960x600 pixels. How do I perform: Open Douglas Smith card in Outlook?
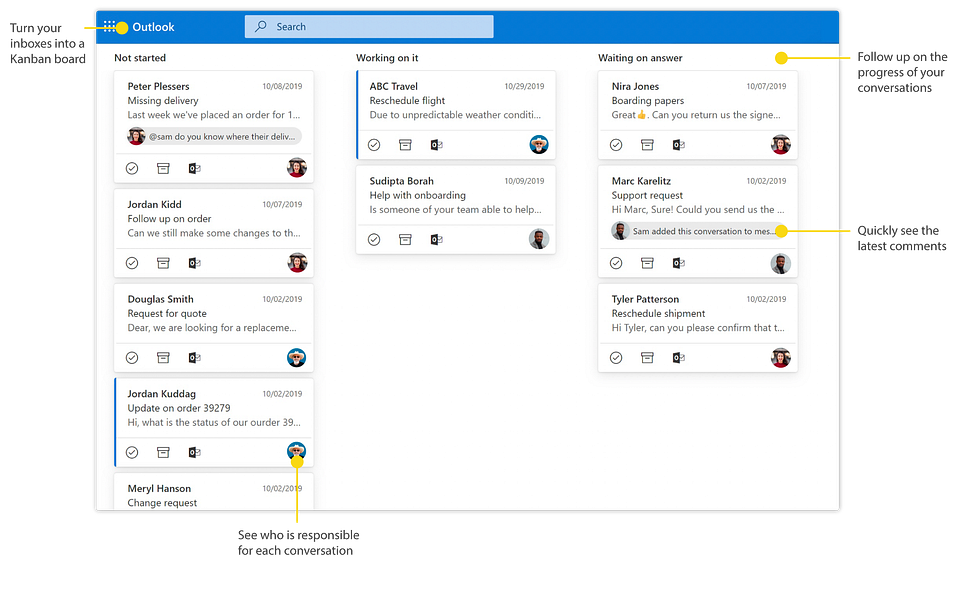coord(194,358)
